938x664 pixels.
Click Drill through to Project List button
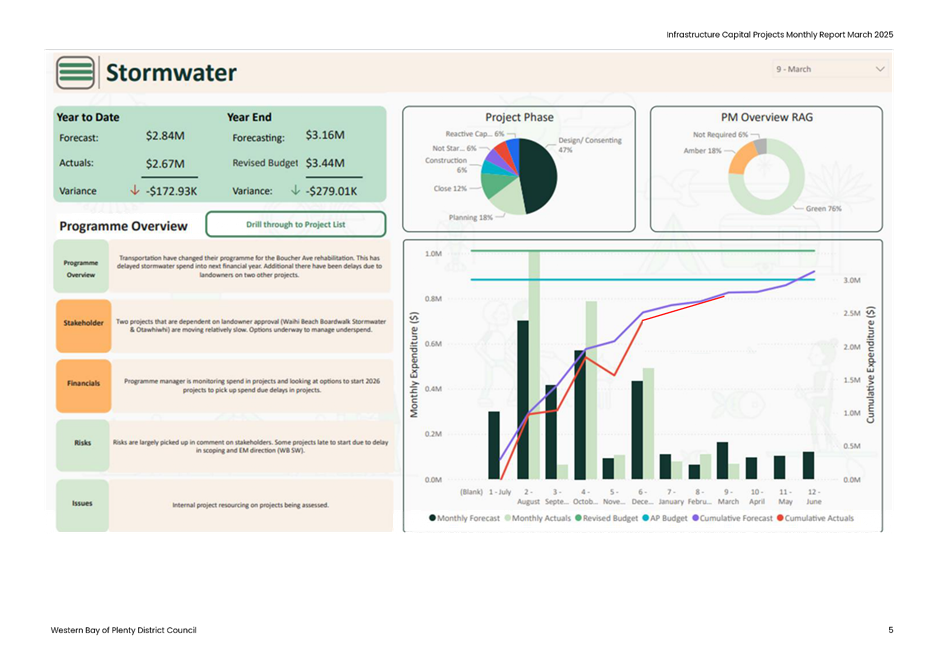[295, 225]
